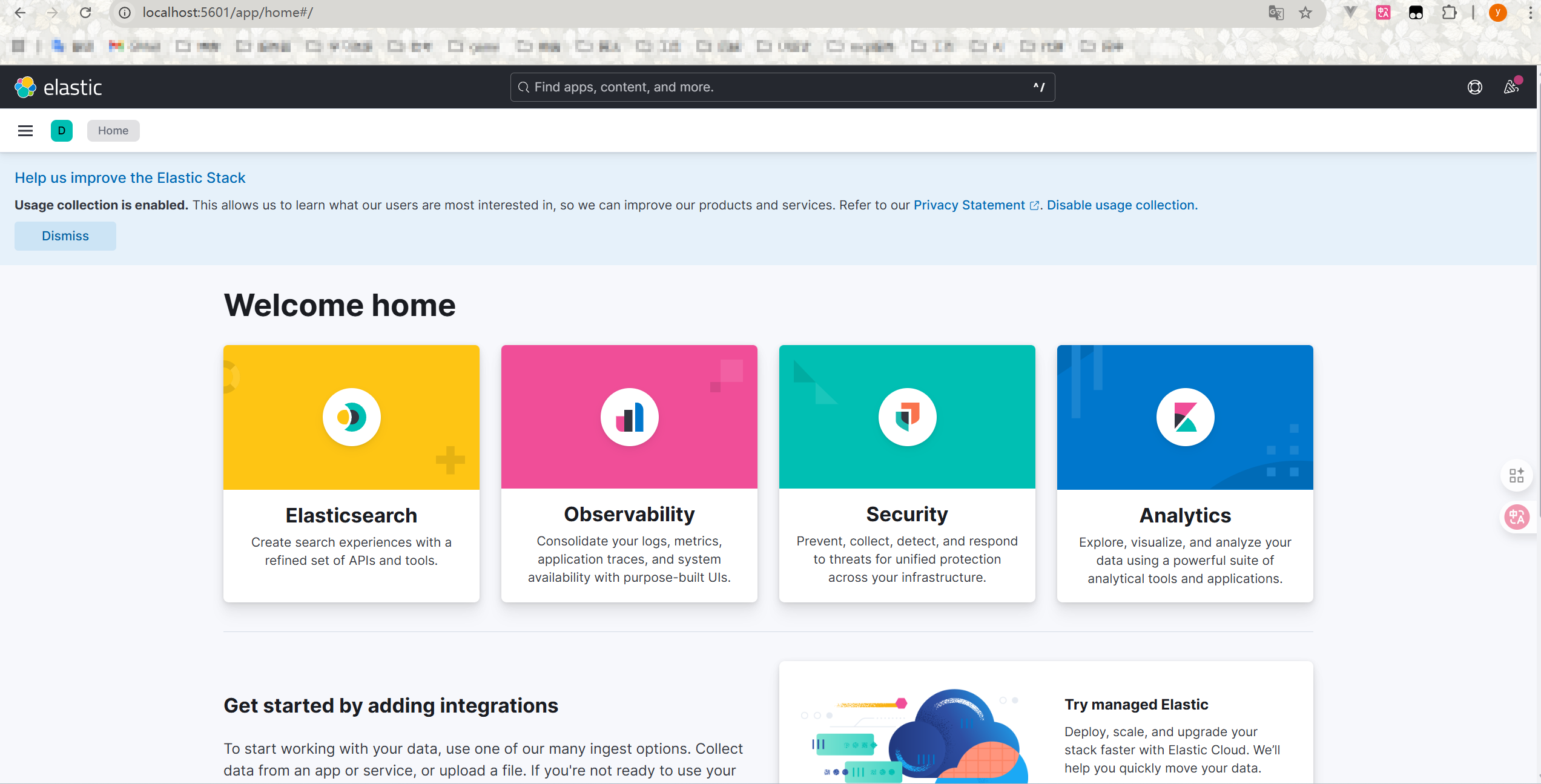The width and height of the screenshot is (1541, 784).
Task: Reload the page with refresh button
Action: coord(85,13)
